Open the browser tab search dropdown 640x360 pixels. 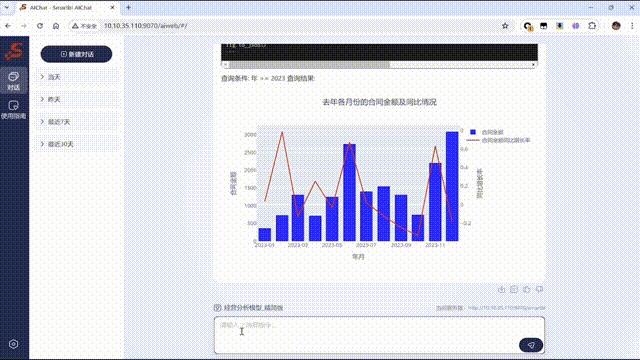click(7, 7)
